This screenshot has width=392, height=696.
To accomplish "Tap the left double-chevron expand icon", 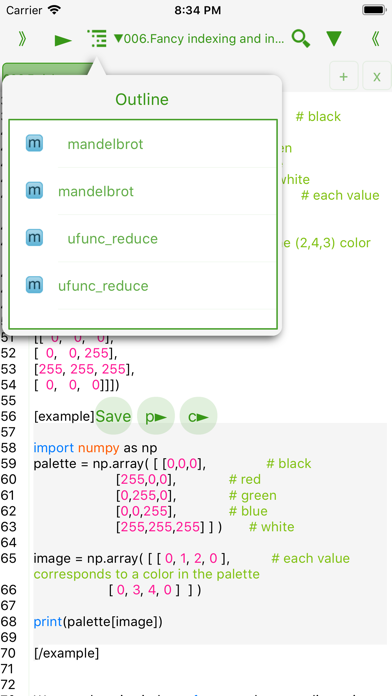I will coord(22,39).
